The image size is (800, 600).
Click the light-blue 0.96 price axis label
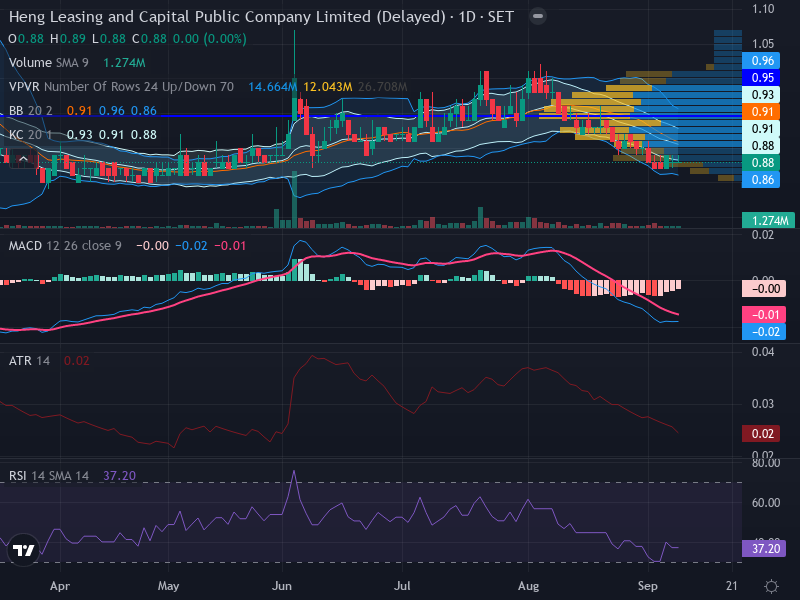[761, 61]
